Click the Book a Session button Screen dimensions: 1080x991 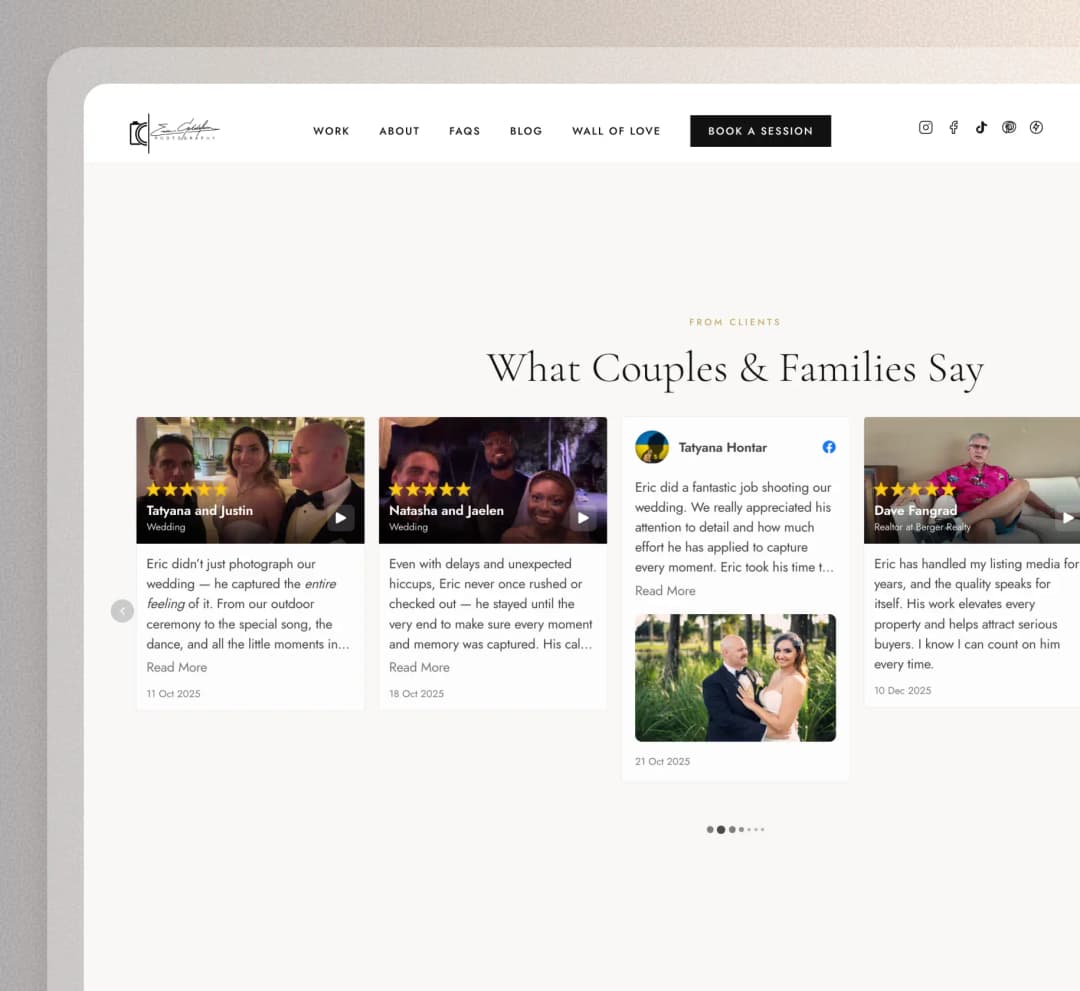click(760, 131)
